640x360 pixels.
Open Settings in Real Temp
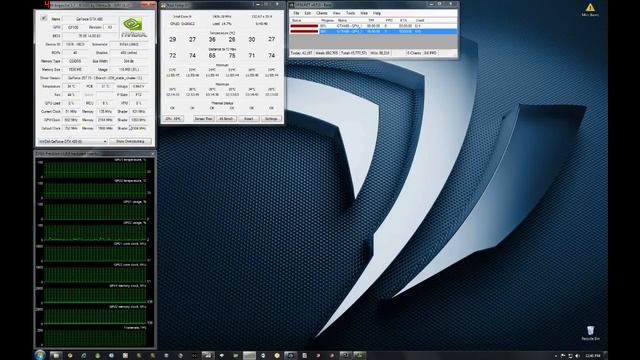point(271,118)
